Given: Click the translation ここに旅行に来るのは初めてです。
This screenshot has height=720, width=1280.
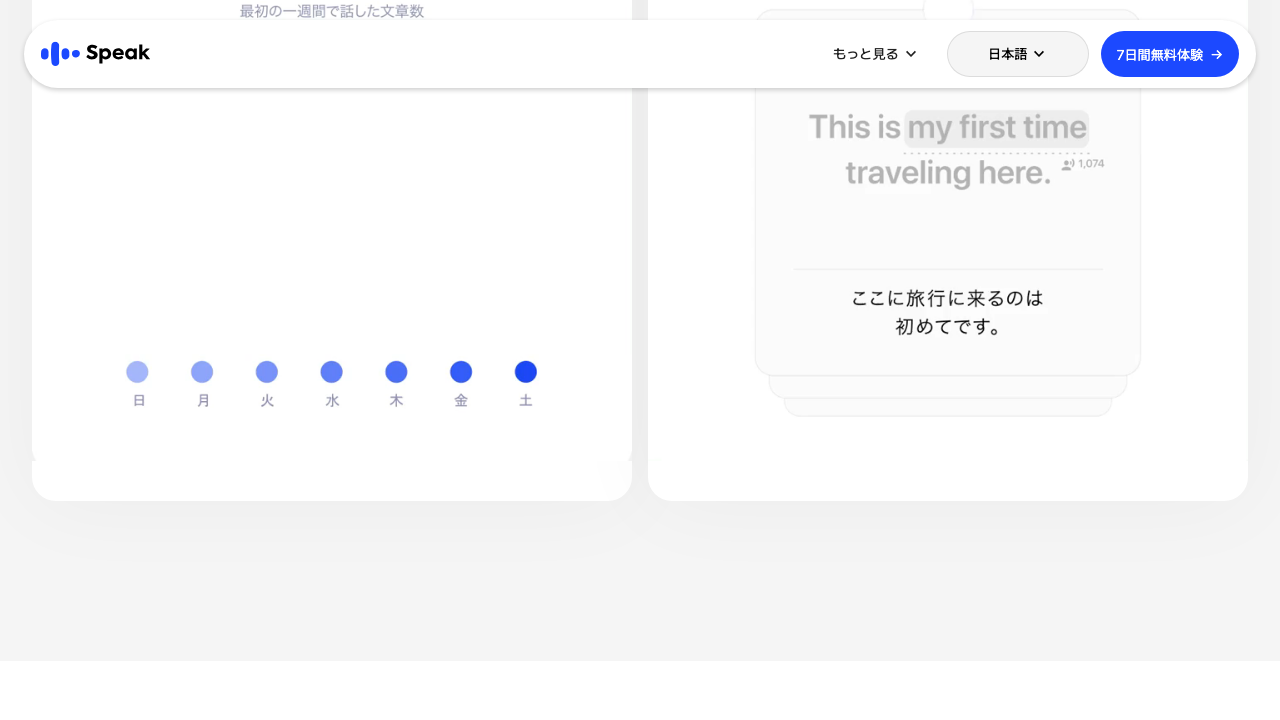Looking at the screenshot, I should coord(947,312).
